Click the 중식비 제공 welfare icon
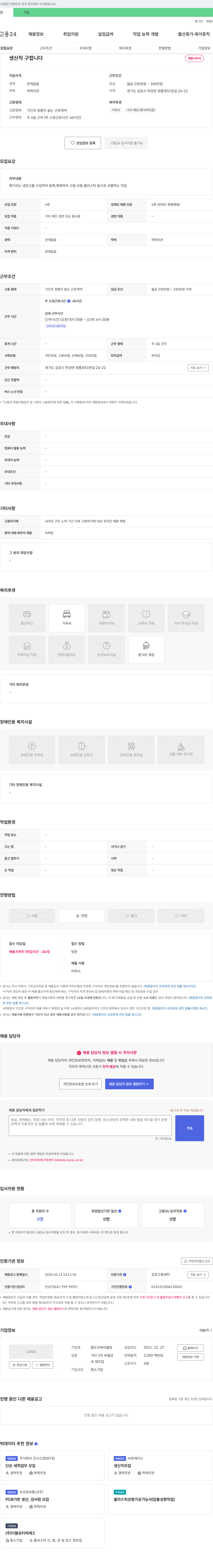213x1568 pixels. (146, 649)
